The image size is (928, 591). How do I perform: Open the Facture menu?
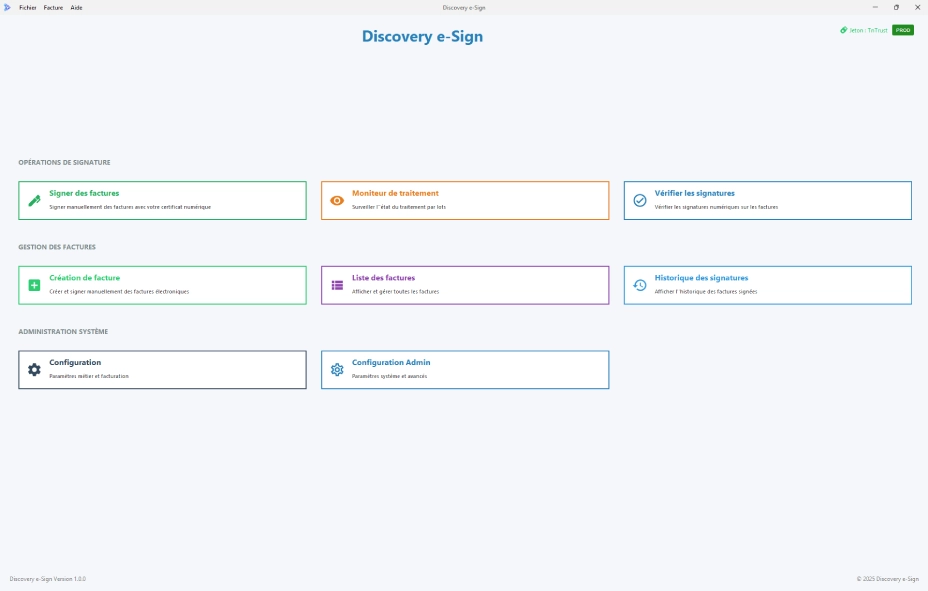(x=51, y=7)
